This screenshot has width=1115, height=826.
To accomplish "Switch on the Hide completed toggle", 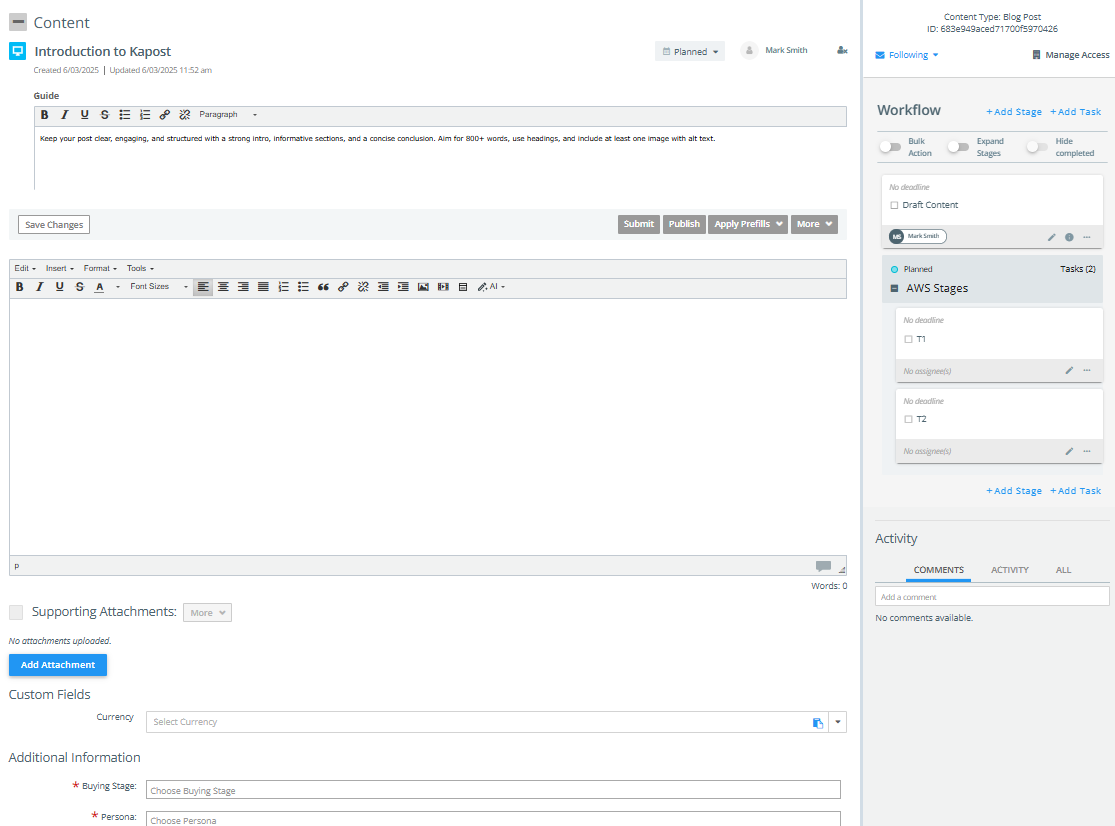I will tap(1037, 147).
